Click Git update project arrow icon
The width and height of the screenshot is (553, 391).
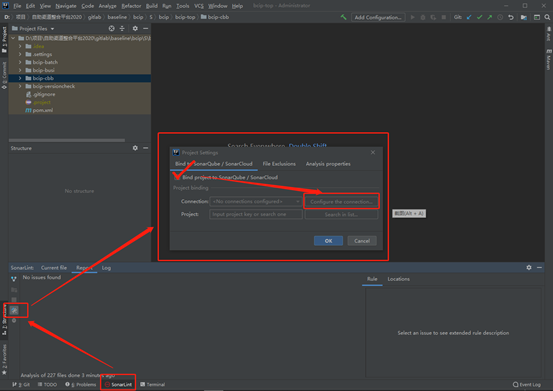click(x=469, y=17)
